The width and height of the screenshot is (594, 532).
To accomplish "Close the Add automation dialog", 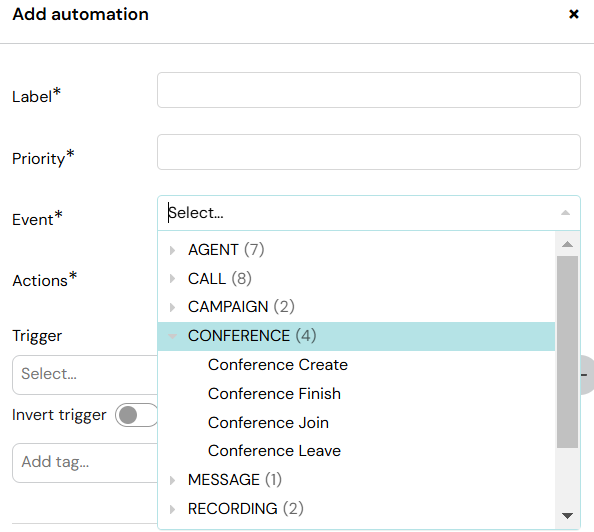I will 574,14.
